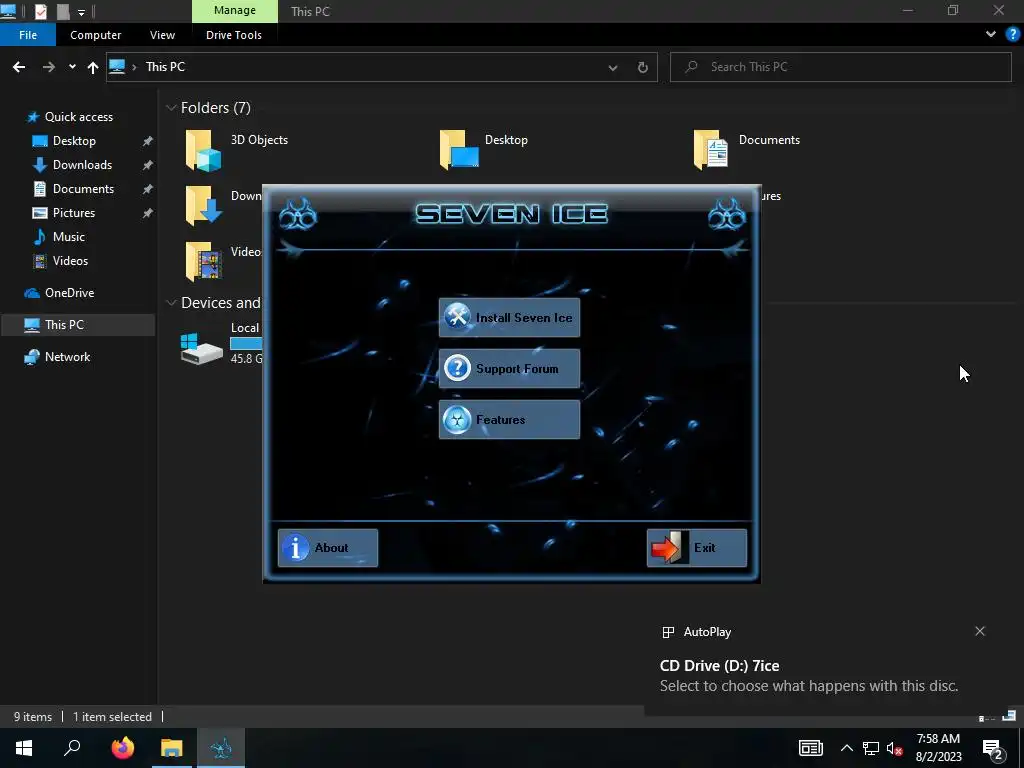1024x768 pixels.
Task: Go forward in File Explorer
Action: point(48,67)
